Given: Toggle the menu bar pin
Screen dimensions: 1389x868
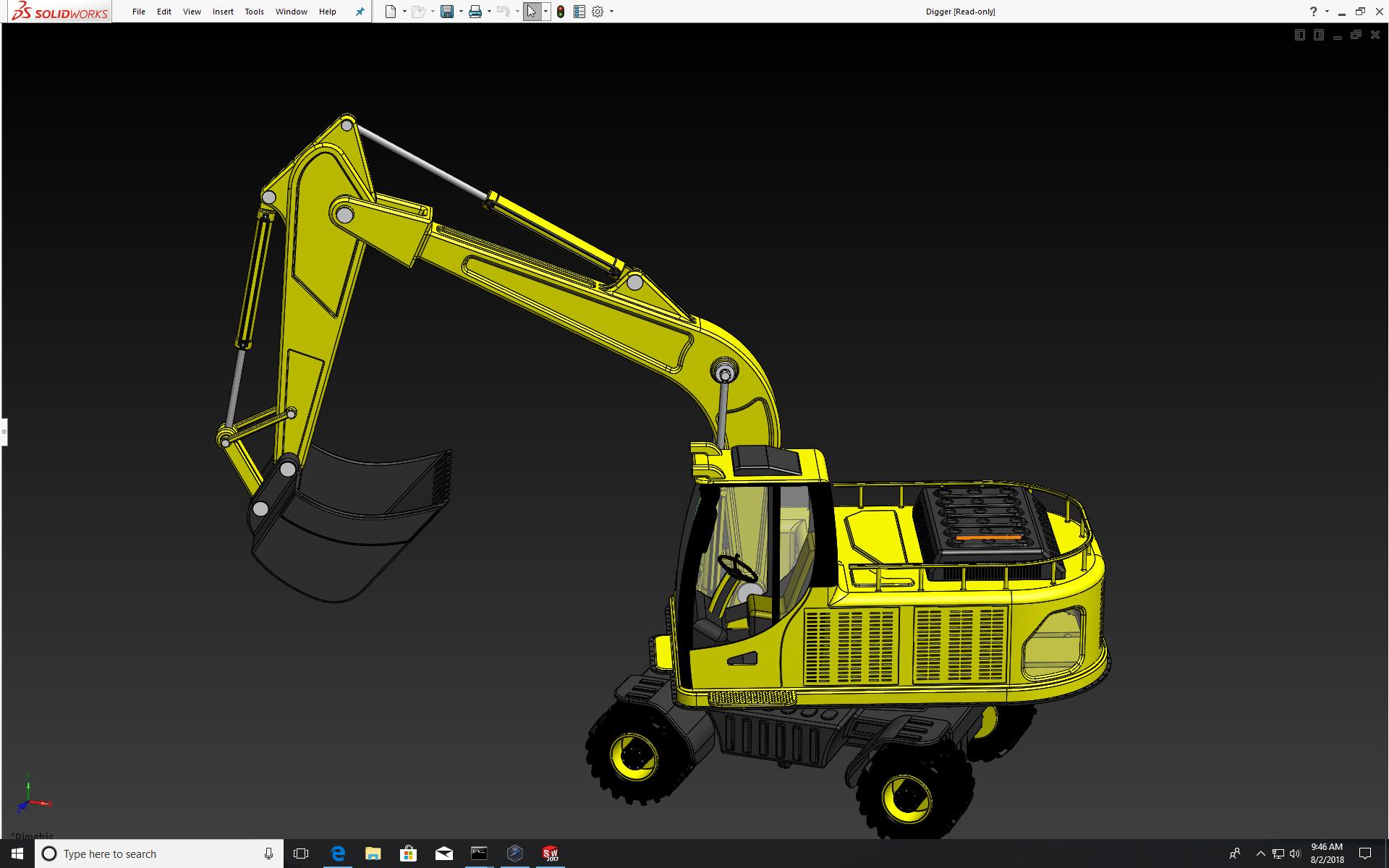Looking at the screenshot, I should click(x=360, y=12).
